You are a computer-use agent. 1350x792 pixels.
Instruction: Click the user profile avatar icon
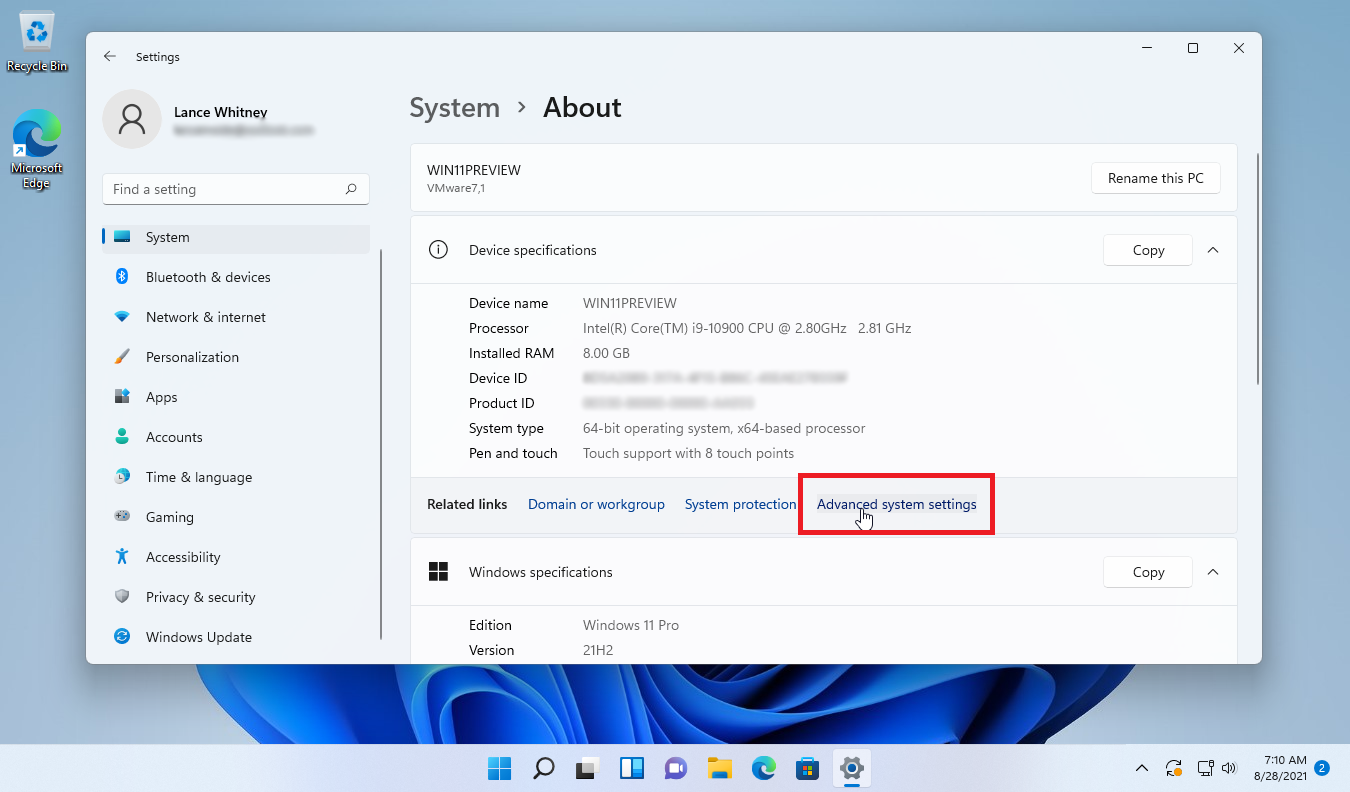click(x=132, y=119)
